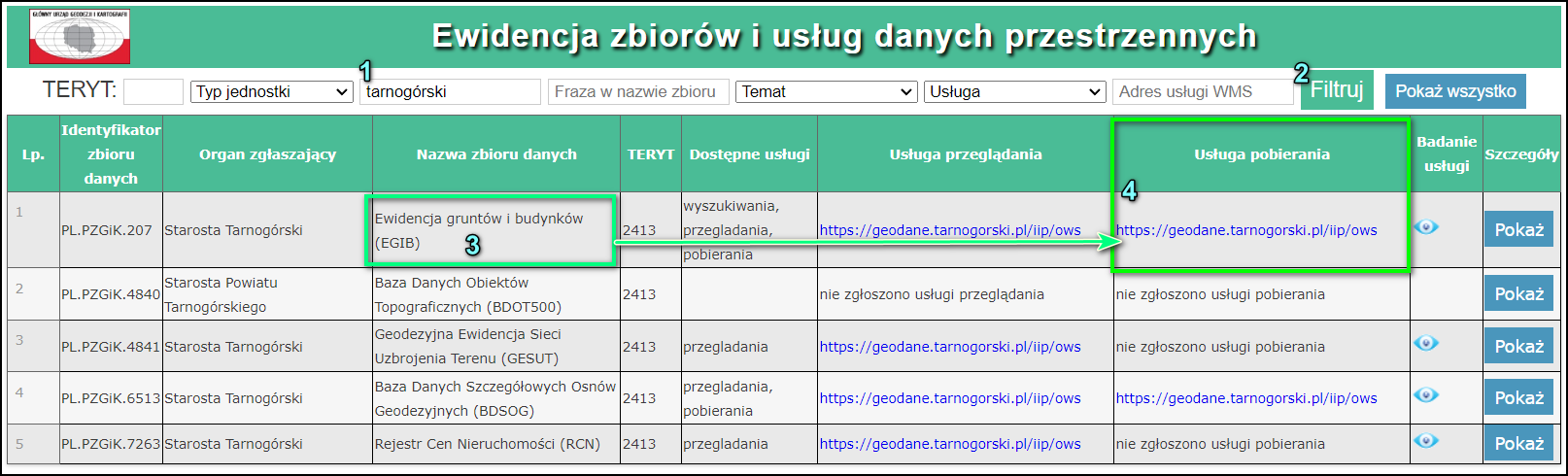Click the Fraza w nazwie zbioru field
The width and height of the screenshot is (1568, 476).
(637, 91)
